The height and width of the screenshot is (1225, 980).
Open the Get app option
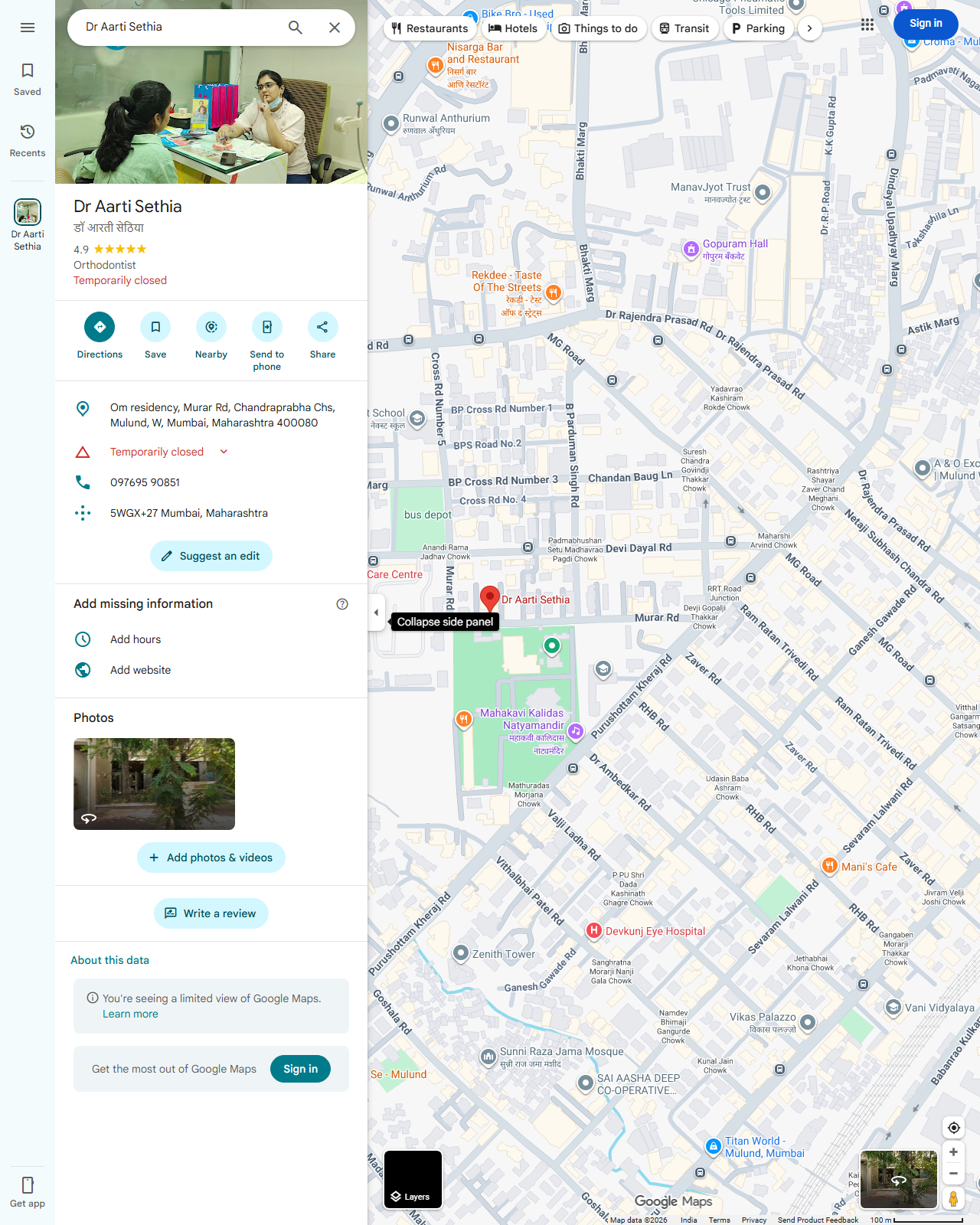(28, 1192)
